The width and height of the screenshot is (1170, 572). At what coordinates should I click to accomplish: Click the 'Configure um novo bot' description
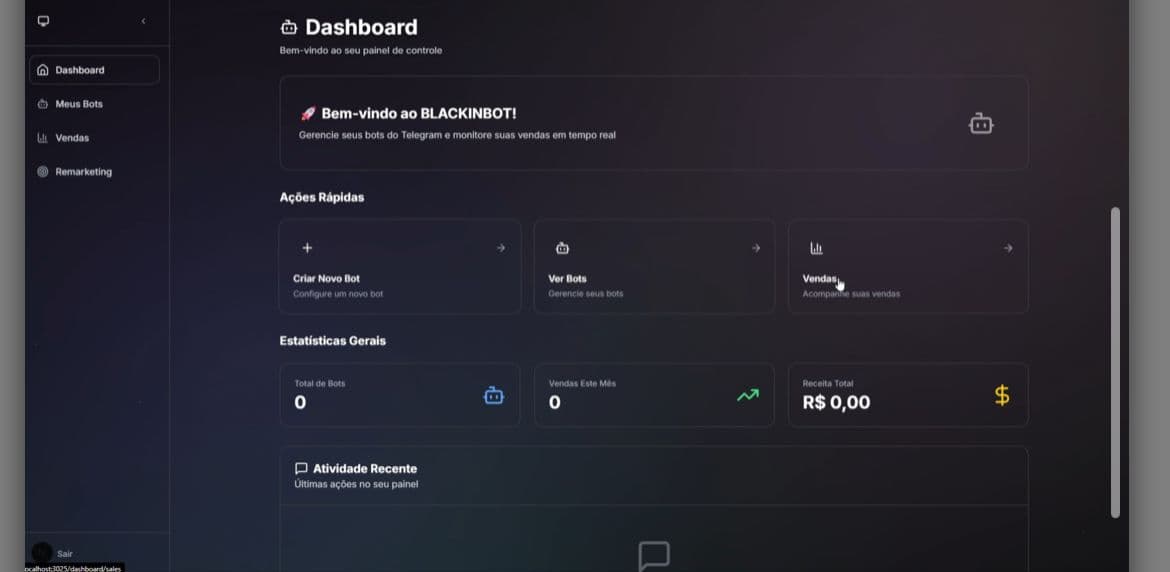338,294
